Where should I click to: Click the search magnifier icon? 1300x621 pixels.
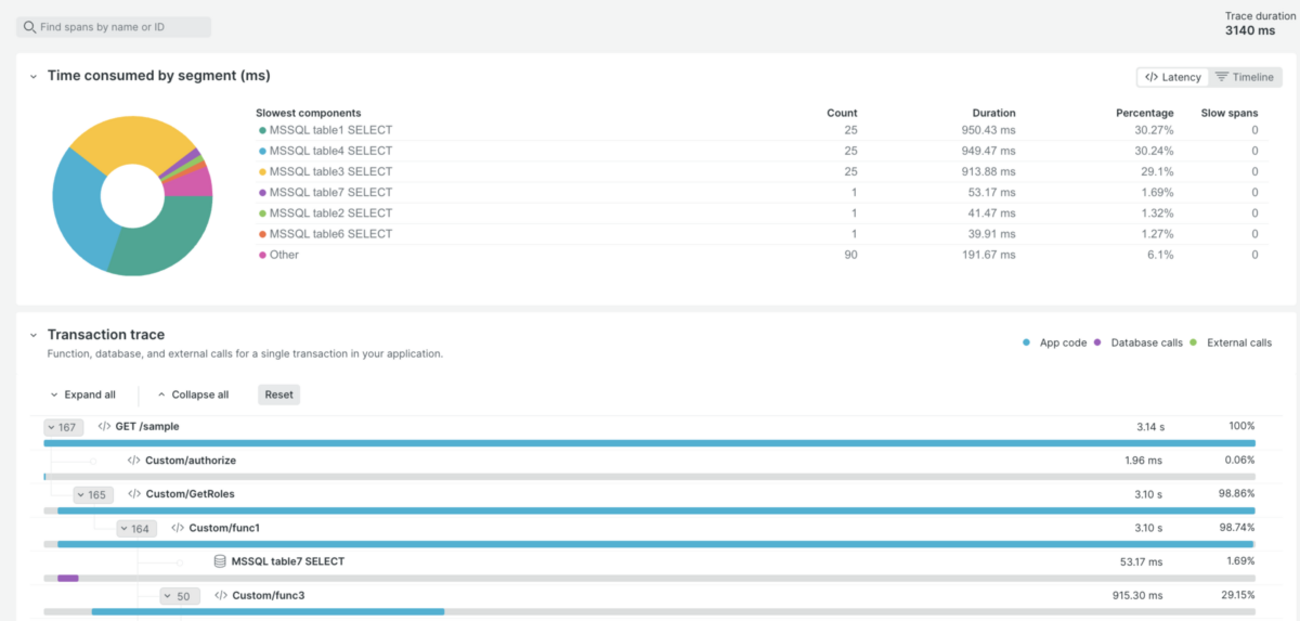tap(30, 27)
